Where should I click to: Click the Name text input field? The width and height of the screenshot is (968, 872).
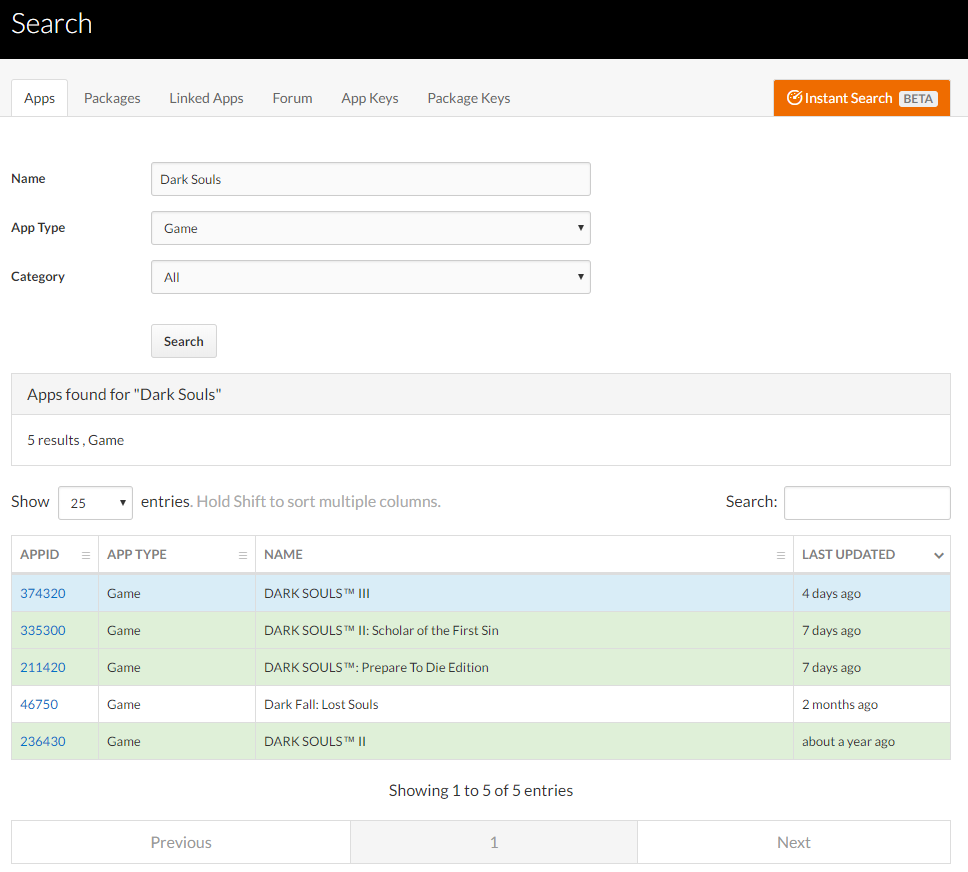coord(370,179)
